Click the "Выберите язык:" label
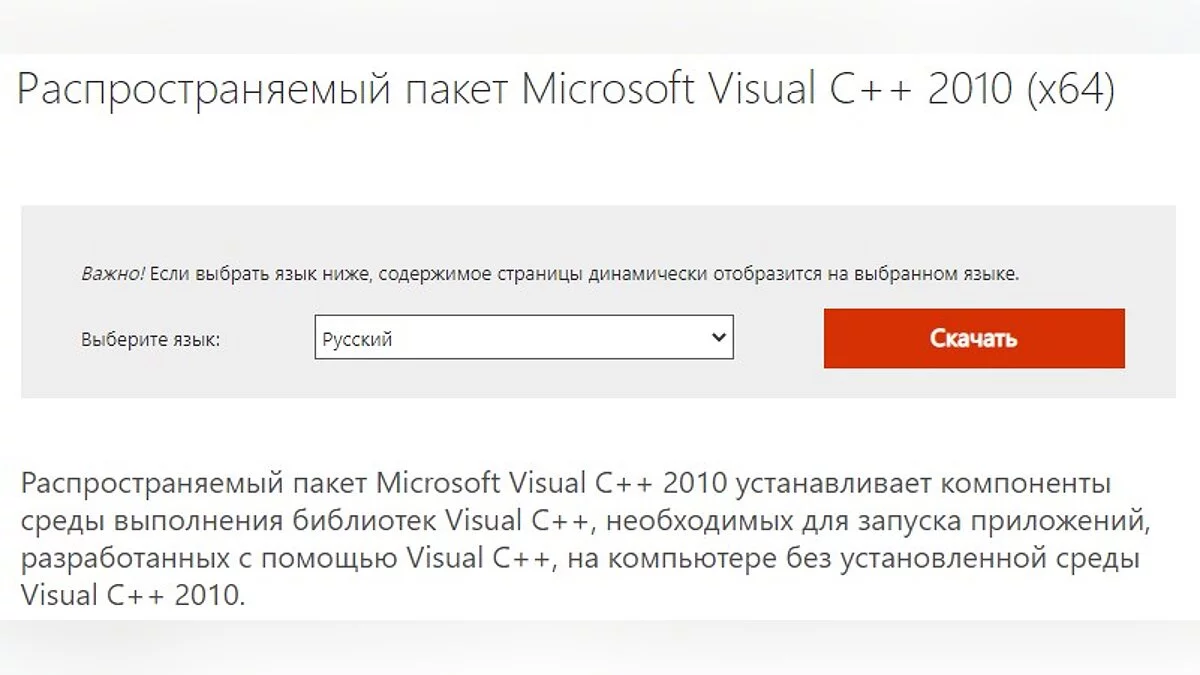 150,339
